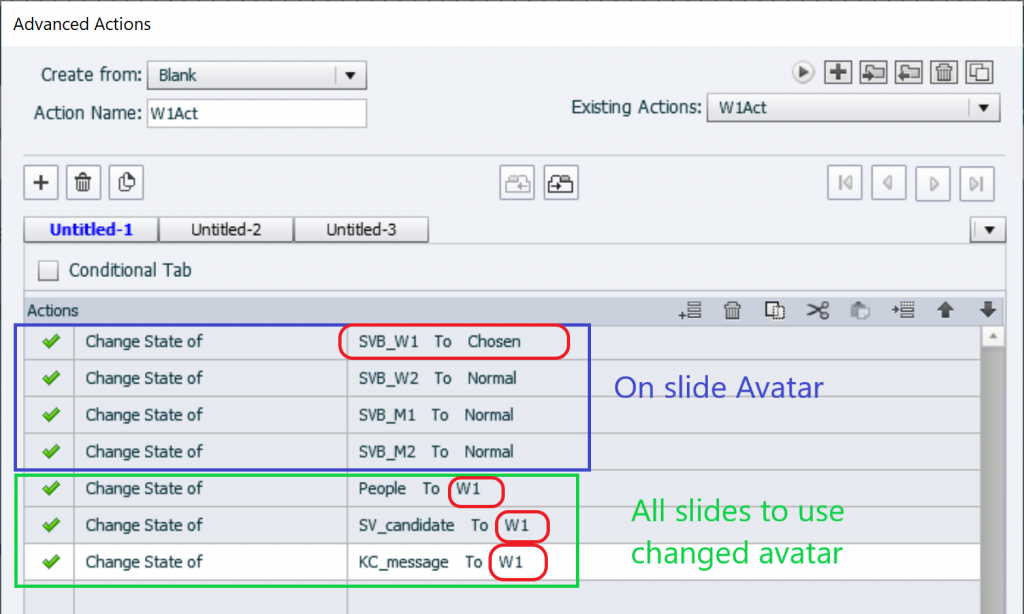This screenshot has width=1024, height=614.
Task: Toggle the checkmark on the SVB_W1 row
Action: pyautogui.click(x=50, y=342)
